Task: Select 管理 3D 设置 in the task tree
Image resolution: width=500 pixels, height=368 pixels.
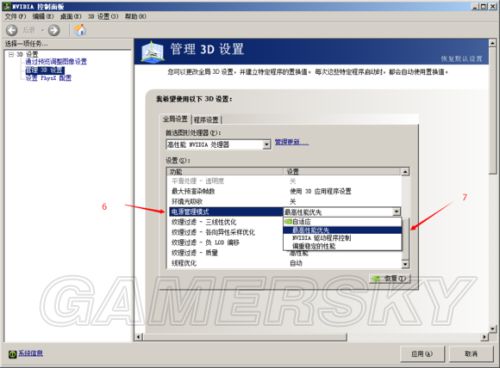Action: (45, 70)
